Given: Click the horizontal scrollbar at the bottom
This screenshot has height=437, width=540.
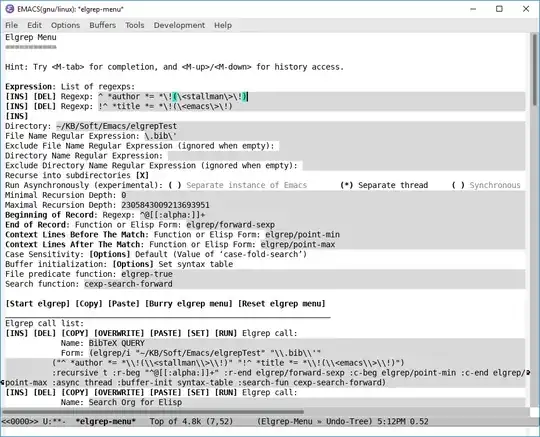Looking at the screenshot, I should (153, 412).
